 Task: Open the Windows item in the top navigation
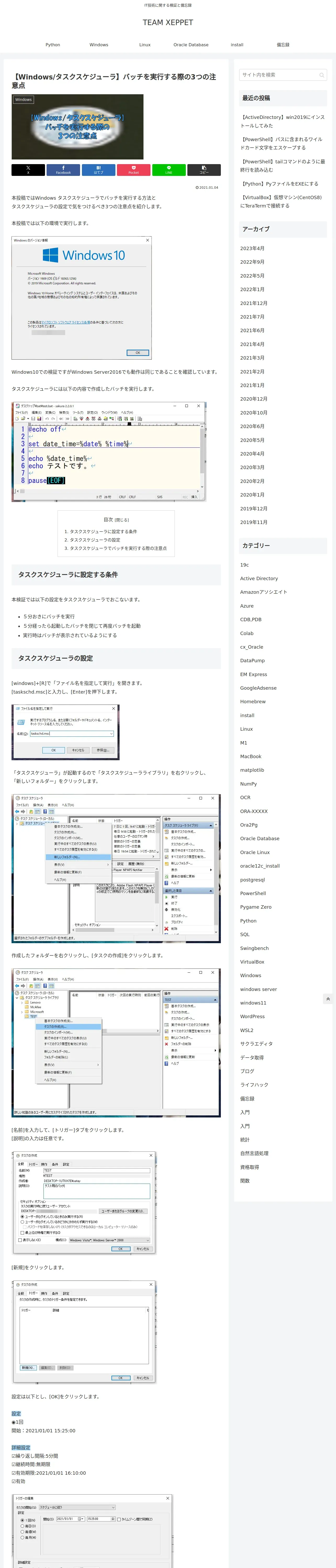pos(99,45)
